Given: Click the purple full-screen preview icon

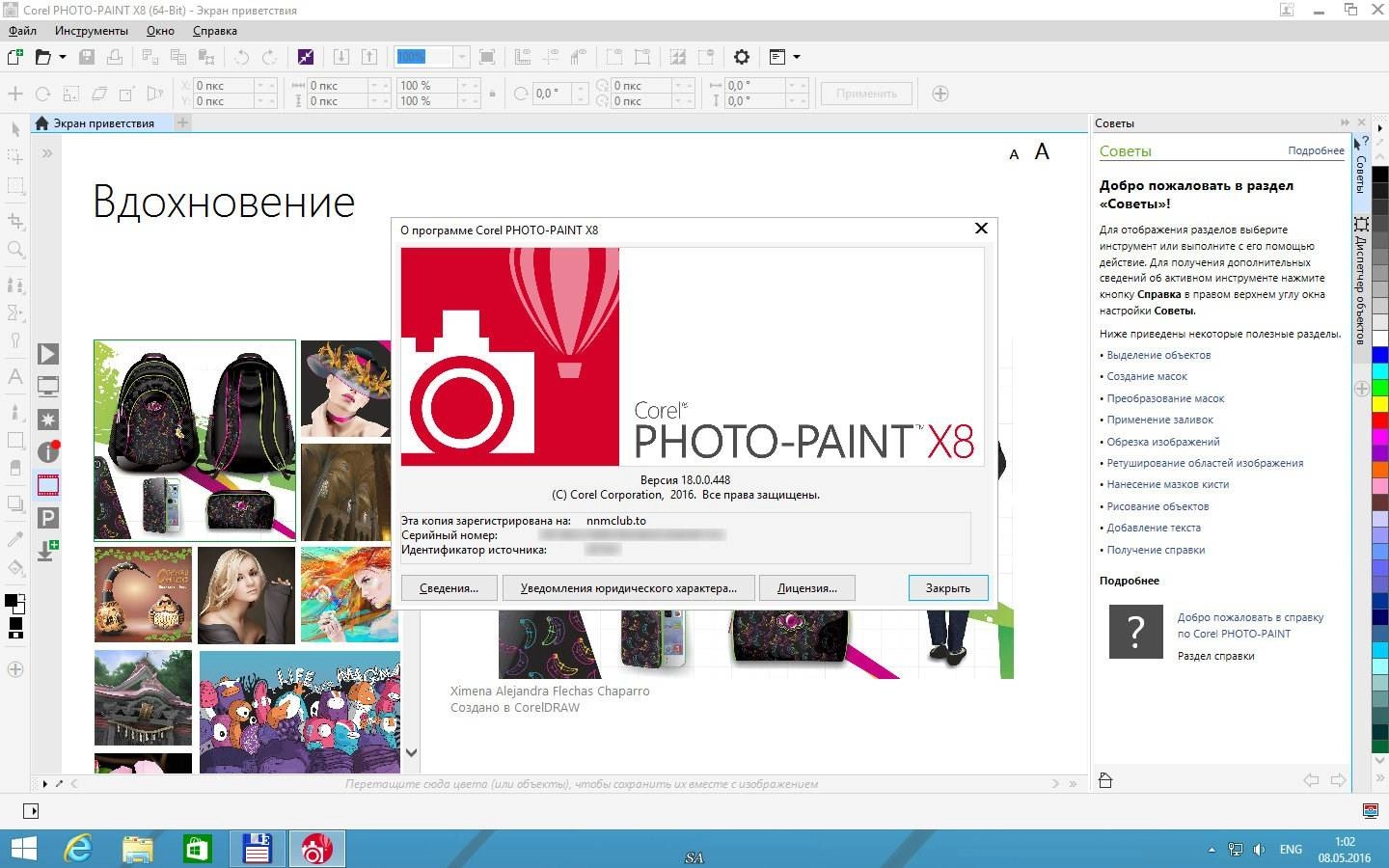Looking at the screenshot, I should (x=306, y=57).
